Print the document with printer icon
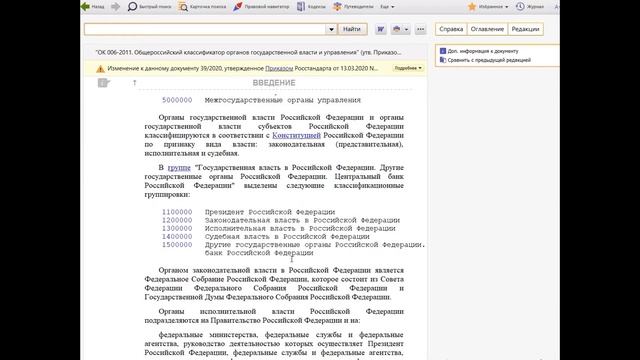This screenshot has height=360, width=640. point(397,29)
